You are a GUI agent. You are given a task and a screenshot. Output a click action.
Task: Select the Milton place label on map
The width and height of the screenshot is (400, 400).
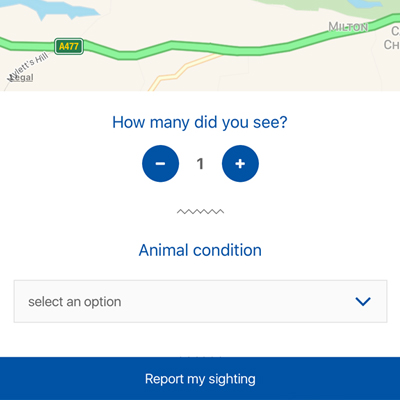click(x=348, y=27)
